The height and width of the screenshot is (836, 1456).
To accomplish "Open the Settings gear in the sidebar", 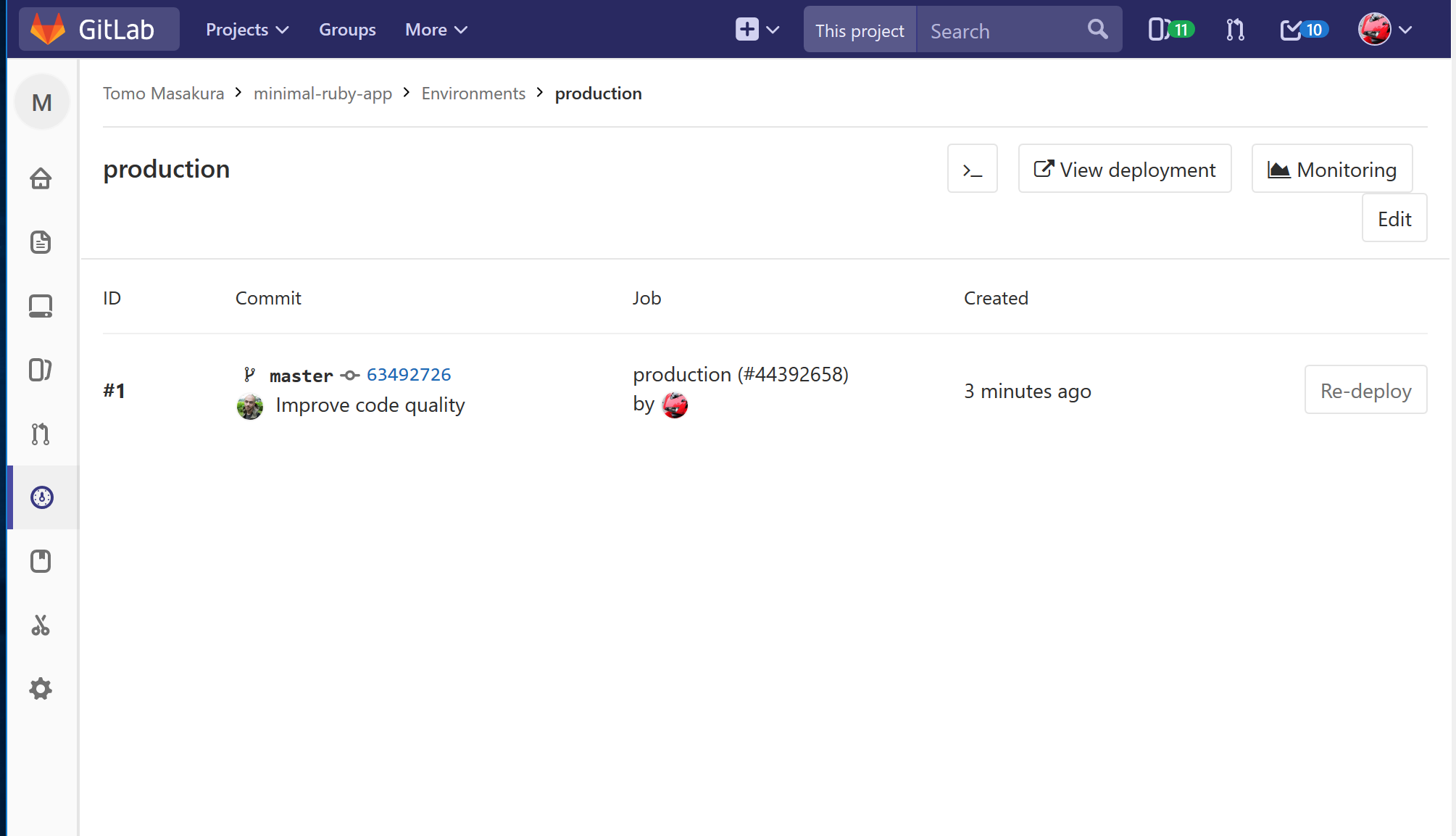I will pos(41,689).
